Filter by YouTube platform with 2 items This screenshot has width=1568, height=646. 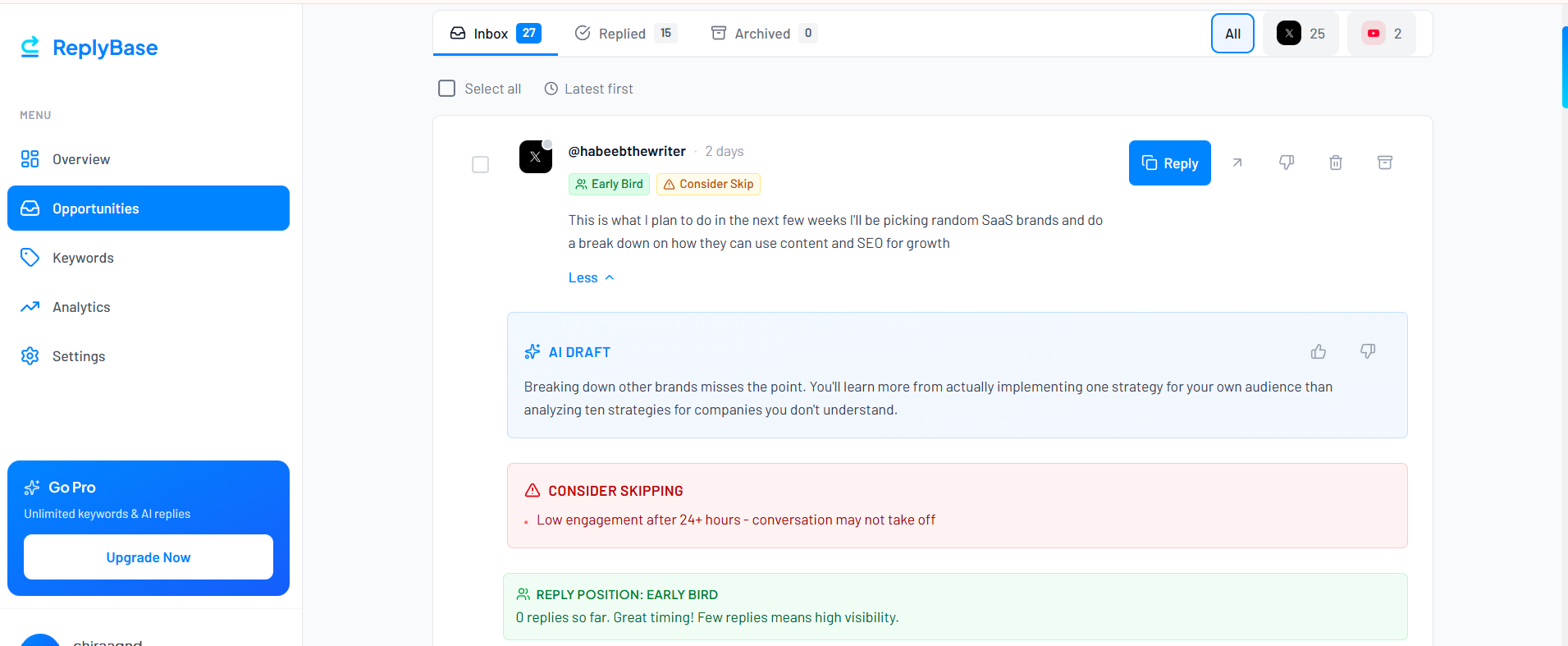pyautogui.click(x=1382, y=34)
